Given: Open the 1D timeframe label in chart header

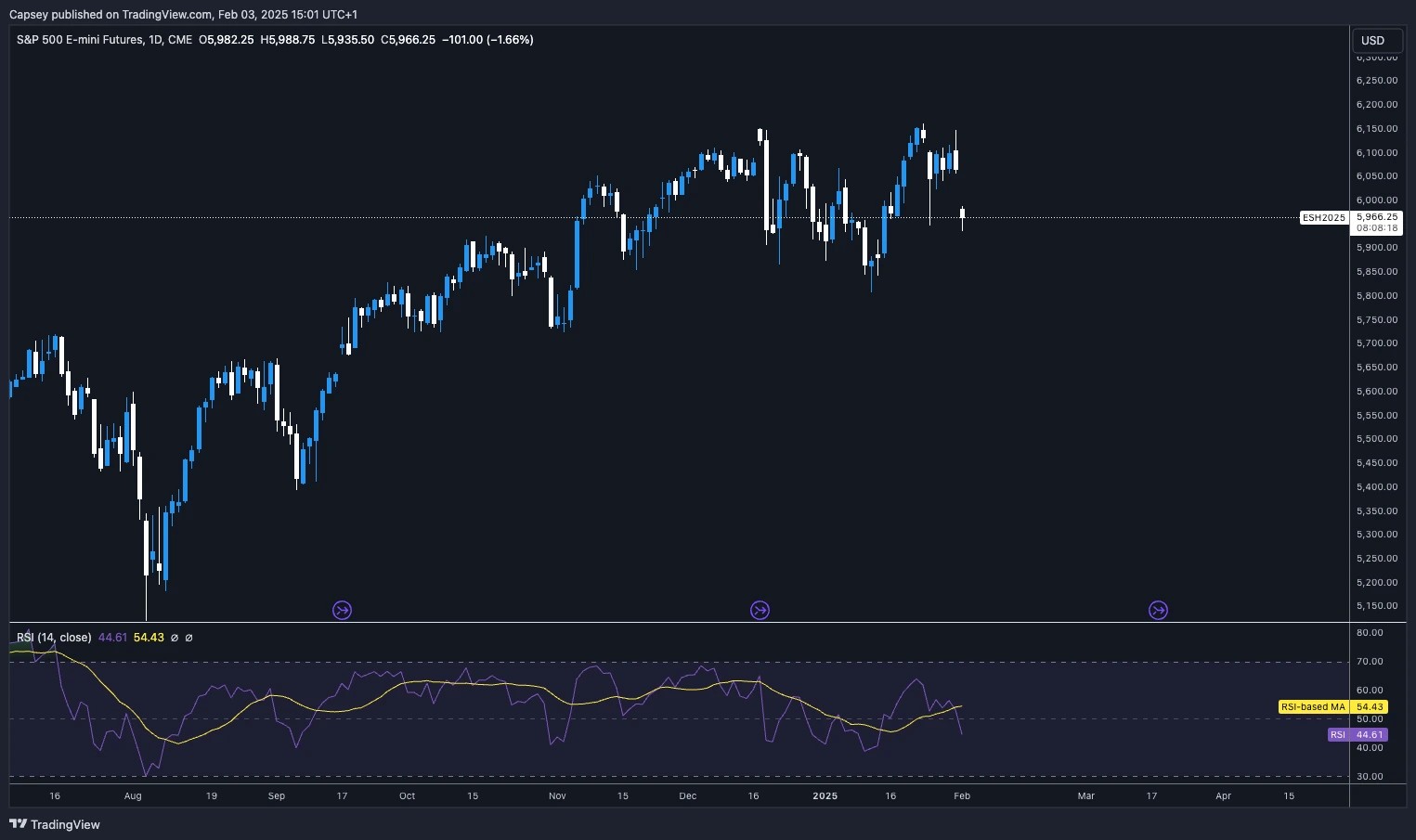Looking at the screenshot, I should [x=154, y=40].
